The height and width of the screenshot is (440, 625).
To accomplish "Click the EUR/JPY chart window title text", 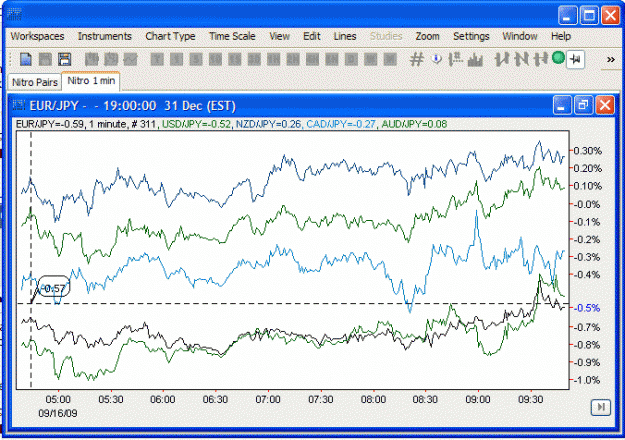I will (132, 106).
